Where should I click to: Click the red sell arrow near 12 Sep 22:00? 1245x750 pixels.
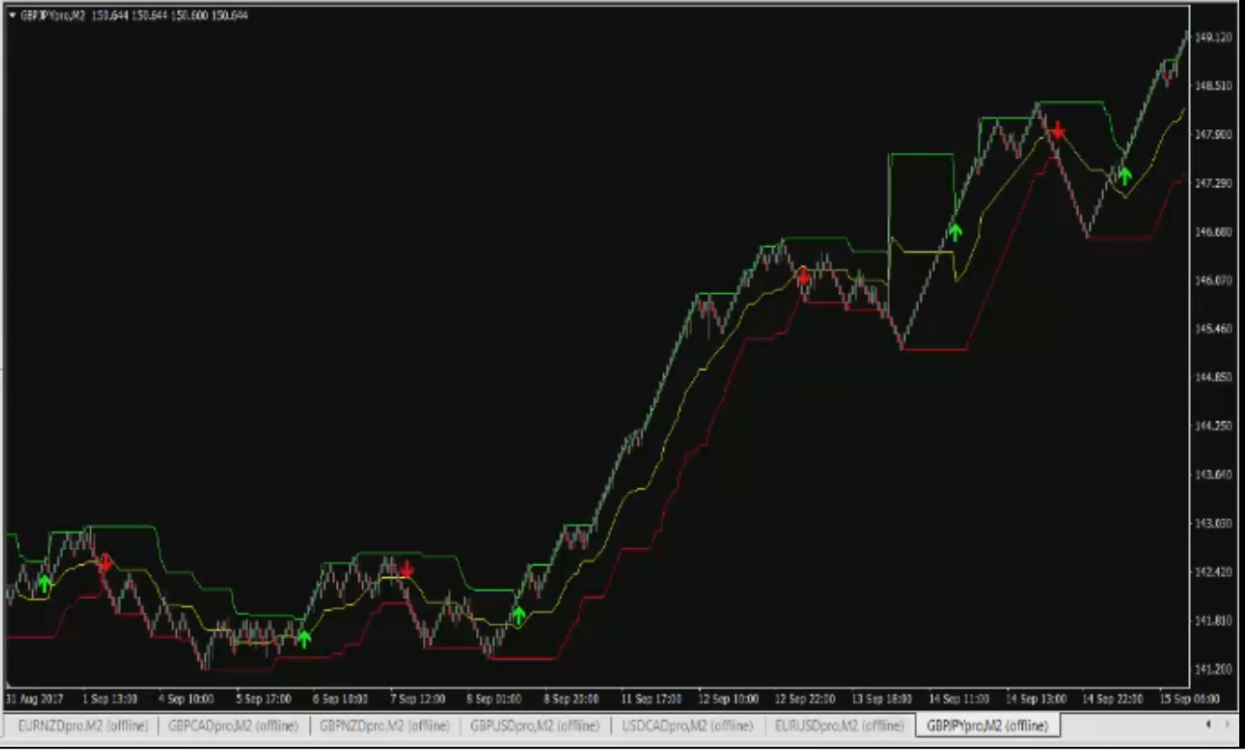[x=803, y=275]
